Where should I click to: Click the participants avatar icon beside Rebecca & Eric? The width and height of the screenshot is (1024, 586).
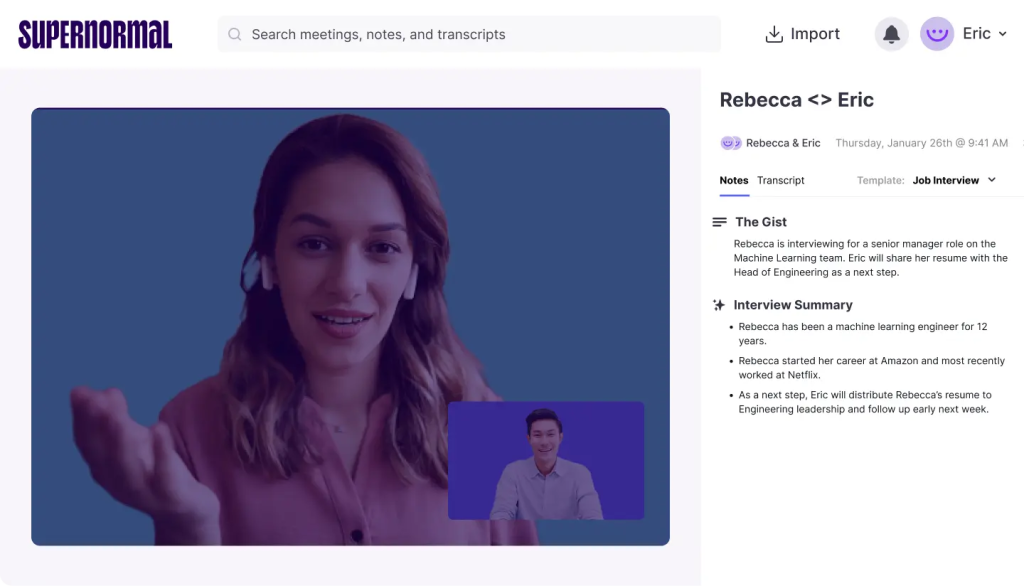[x=730, y=143]
